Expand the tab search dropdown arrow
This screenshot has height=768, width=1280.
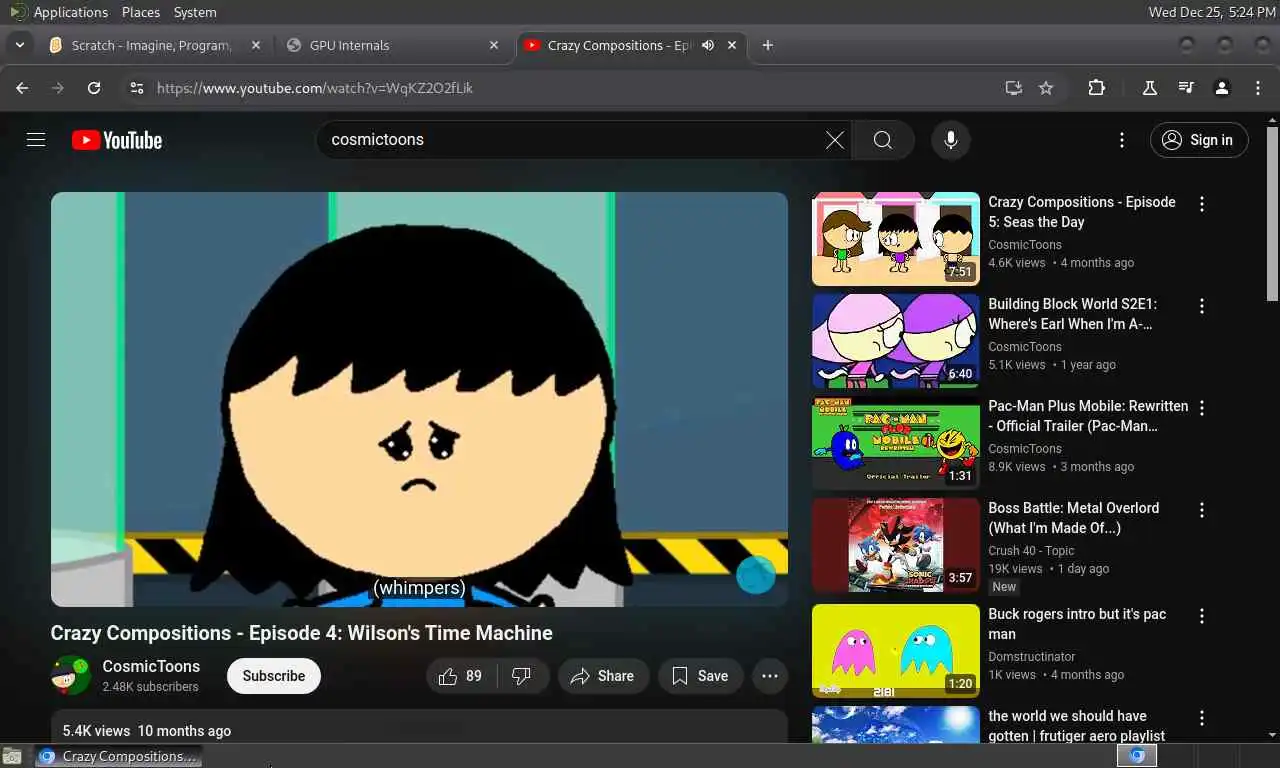click(x=19, y=45)
